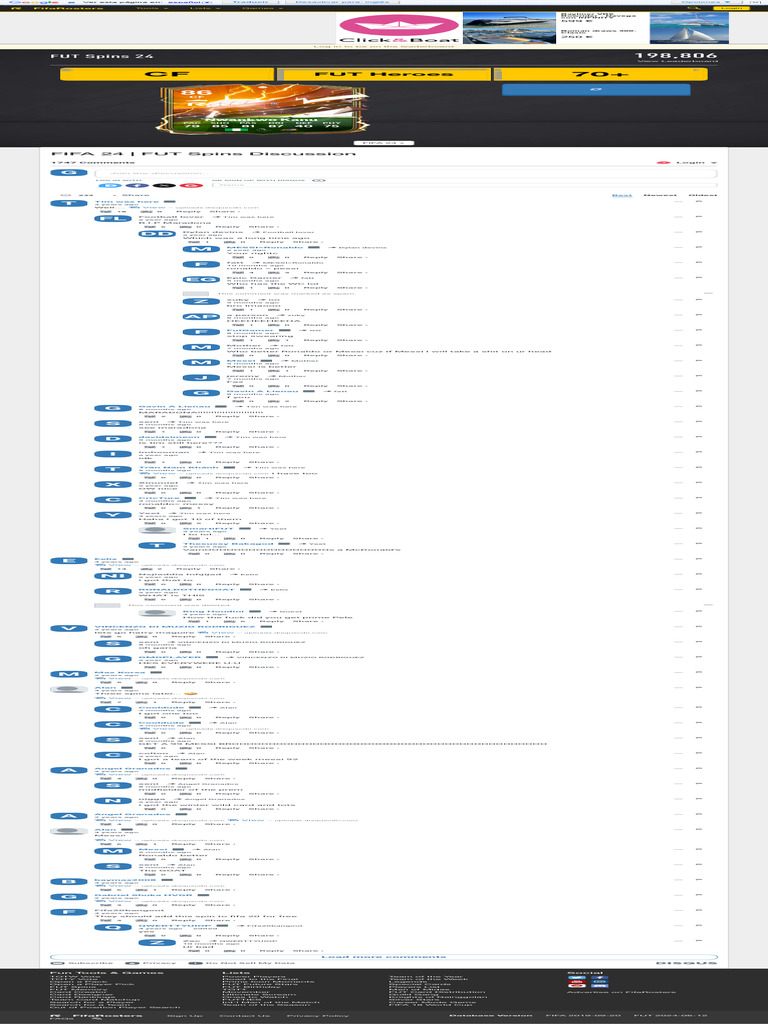Log in with the Disqus icon
Image resolution: width=768 pixels, height=1024 pixels.
tap(108, 186)
